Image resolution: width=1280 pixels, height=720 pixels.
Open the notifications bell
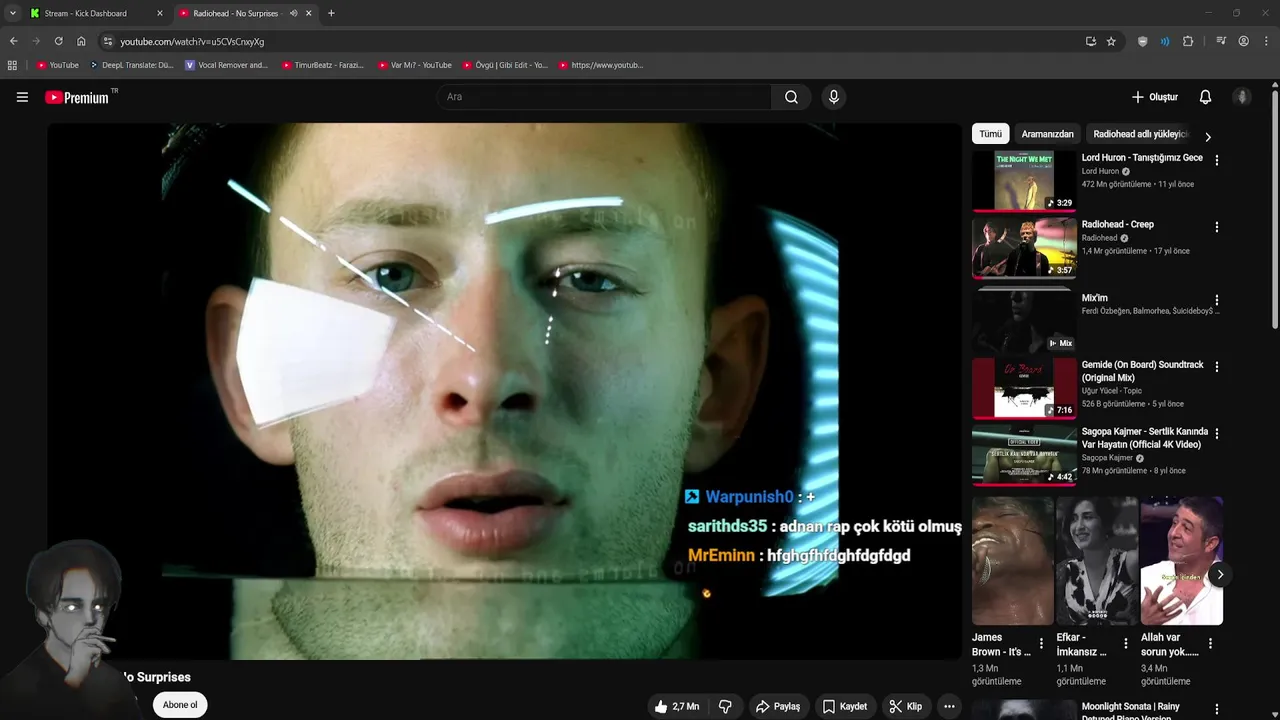coord(1205,97)
